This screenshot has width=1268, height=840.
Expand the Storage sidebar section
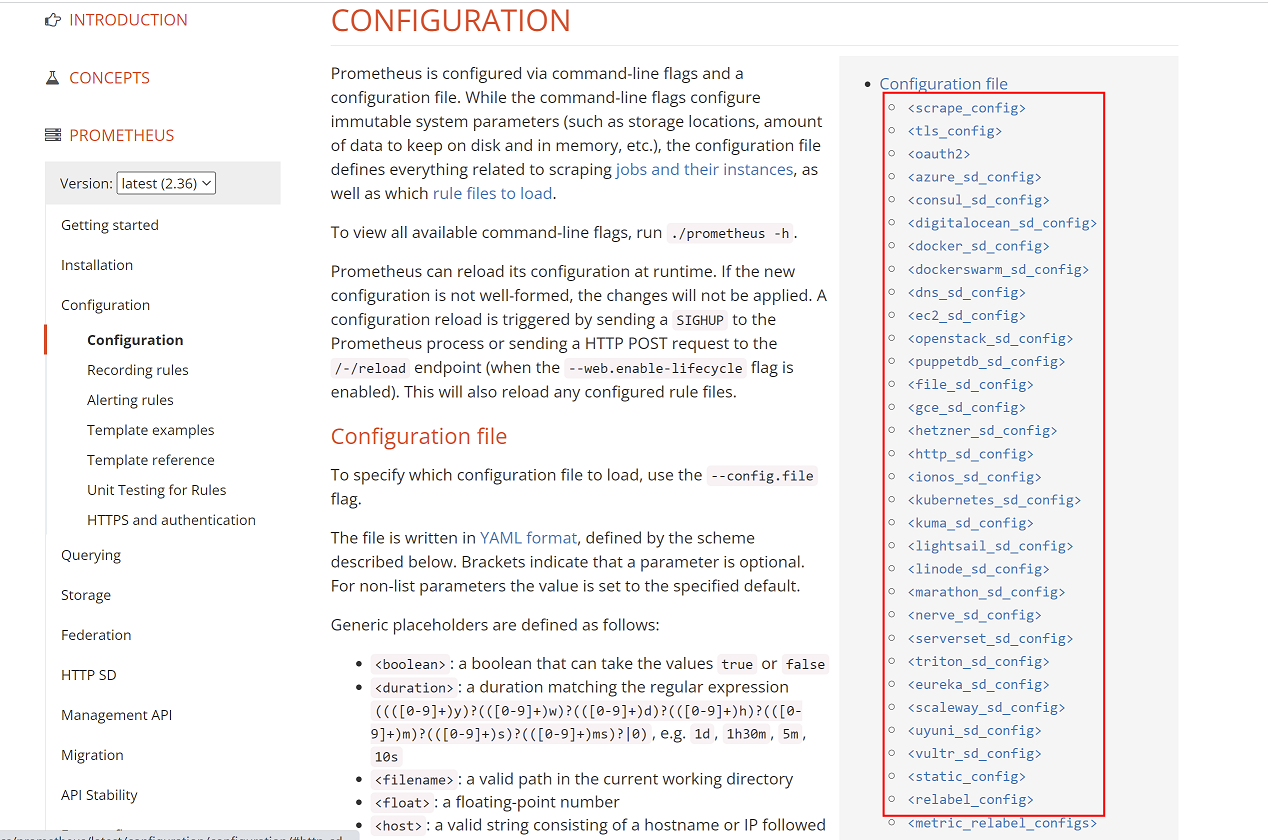86,595
